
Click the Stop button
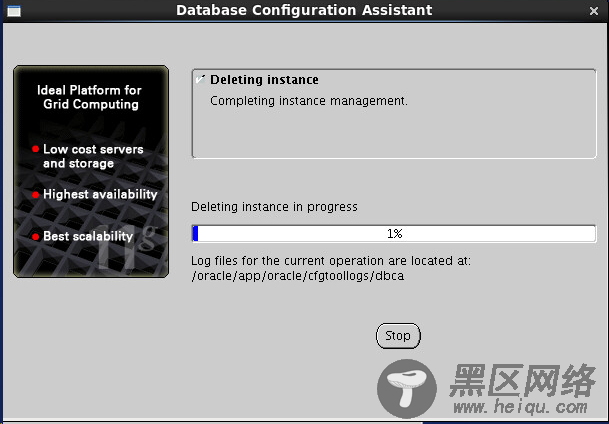coord(398,336)
